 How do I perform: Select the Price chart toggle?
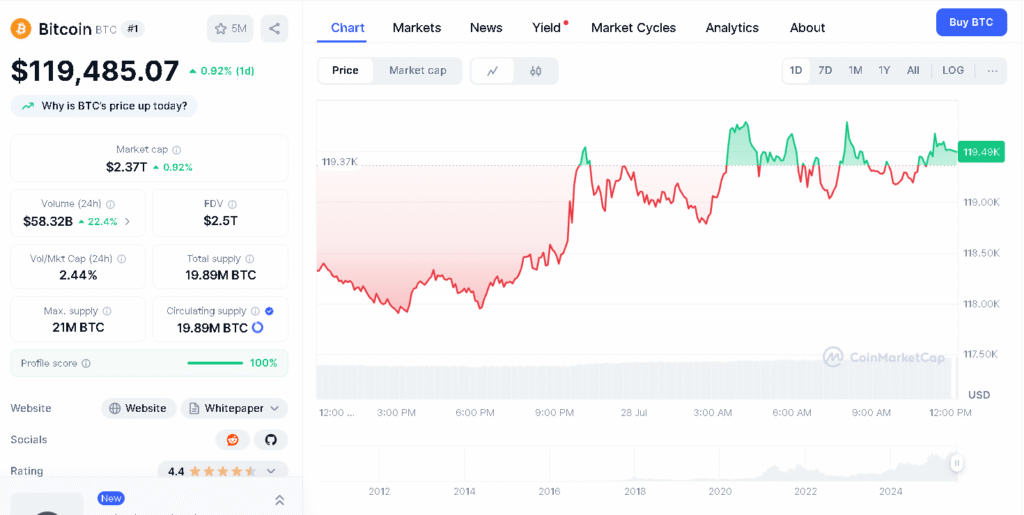point(345,70)
